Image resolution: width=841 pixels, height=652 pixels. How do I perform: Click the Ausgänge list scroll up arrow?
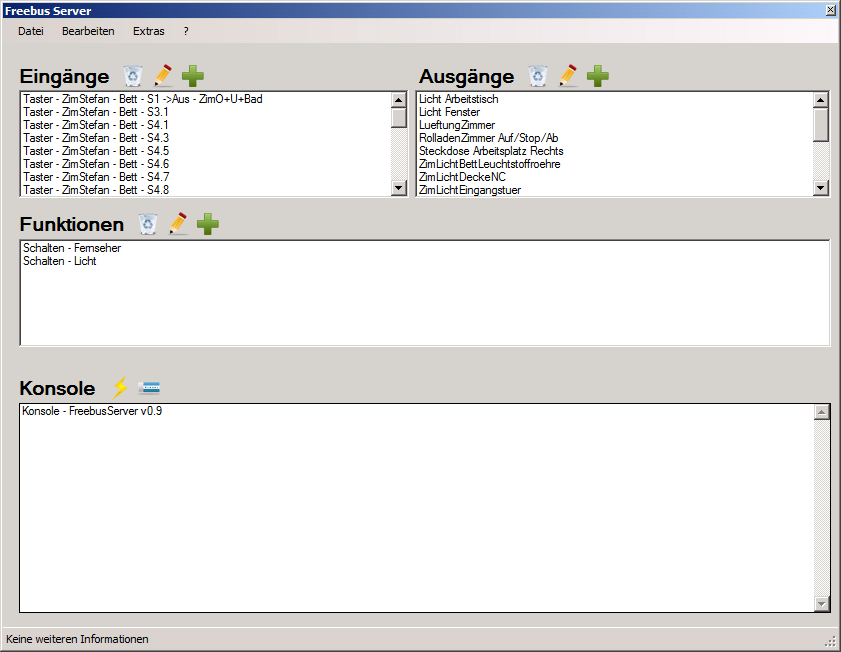(821, 100)
